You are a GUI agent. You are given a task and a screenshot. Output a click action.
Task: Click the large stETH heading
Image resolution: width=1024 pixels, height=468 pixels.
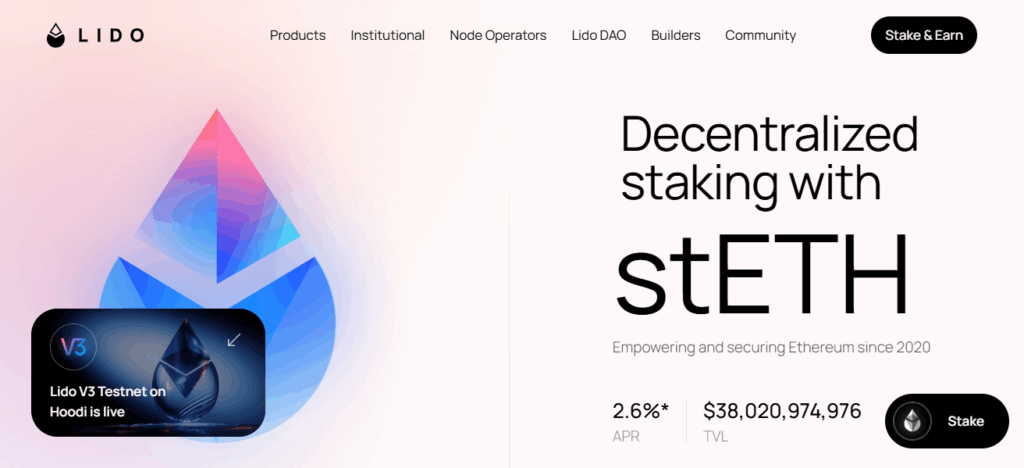click(x=762, y=272)
